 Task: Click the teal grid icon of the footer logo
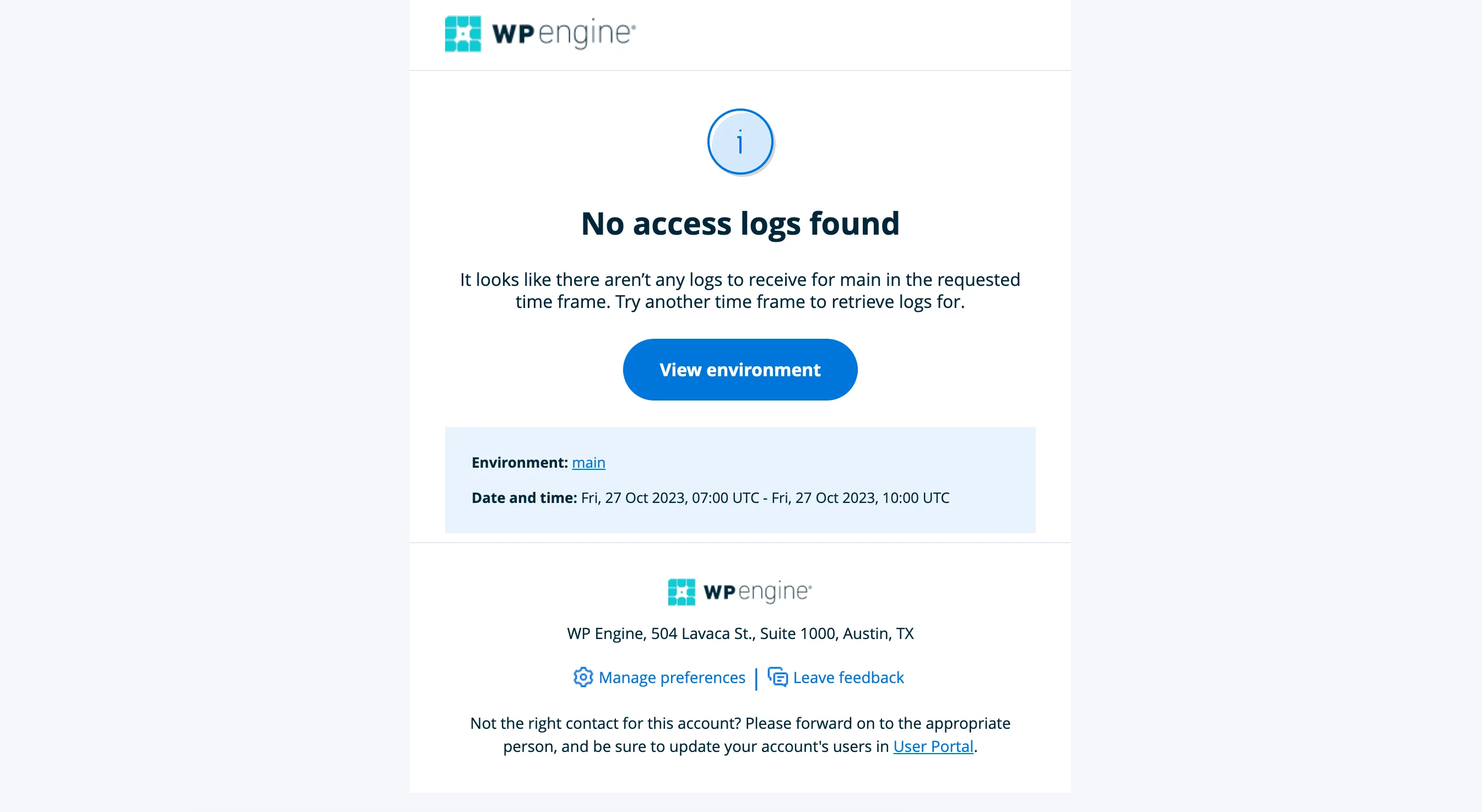pyautogui.click(x=682, y=592)
